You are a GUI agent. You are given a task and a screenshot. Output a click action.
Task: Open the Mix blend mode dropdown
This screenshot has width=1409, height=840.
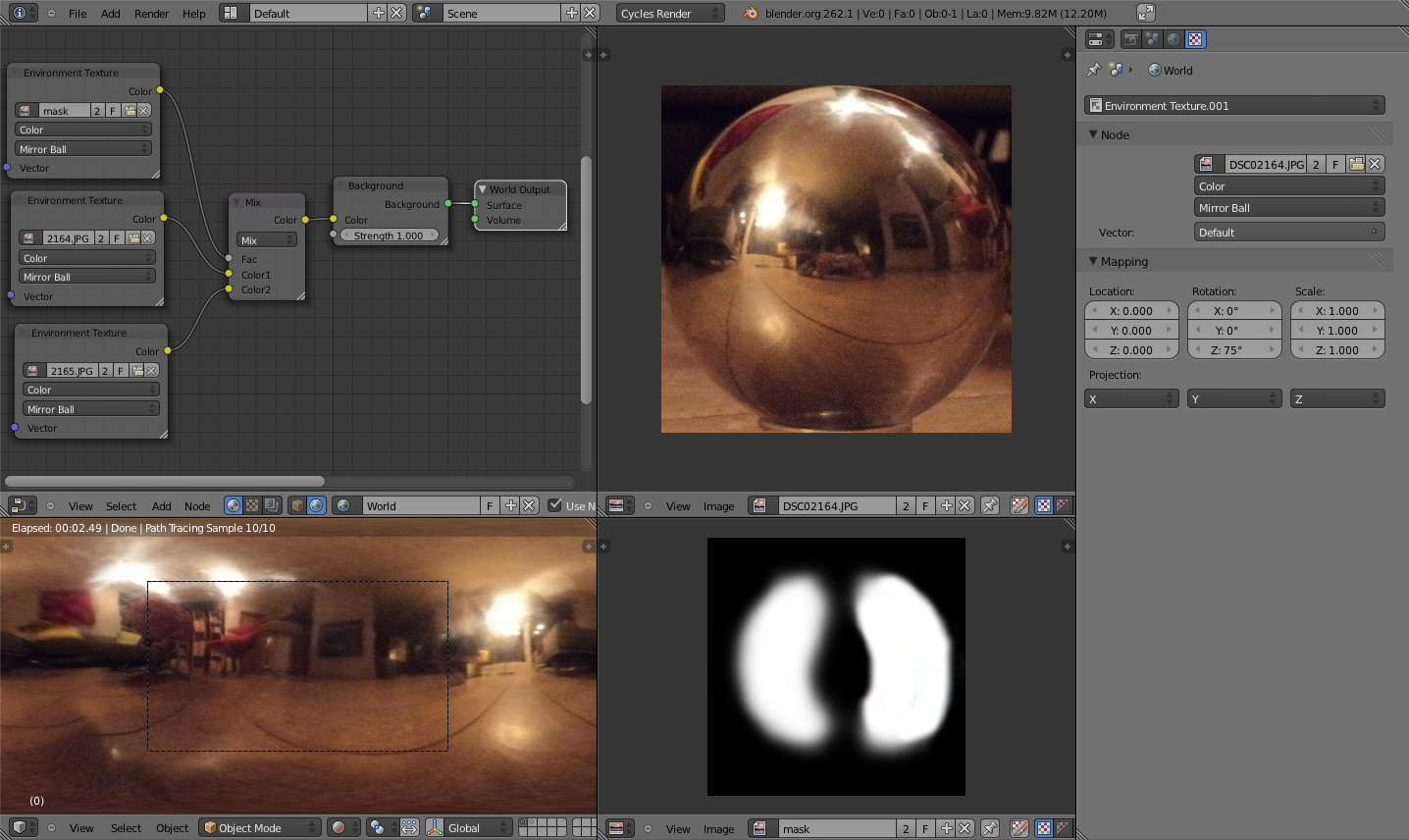point(265,239)
